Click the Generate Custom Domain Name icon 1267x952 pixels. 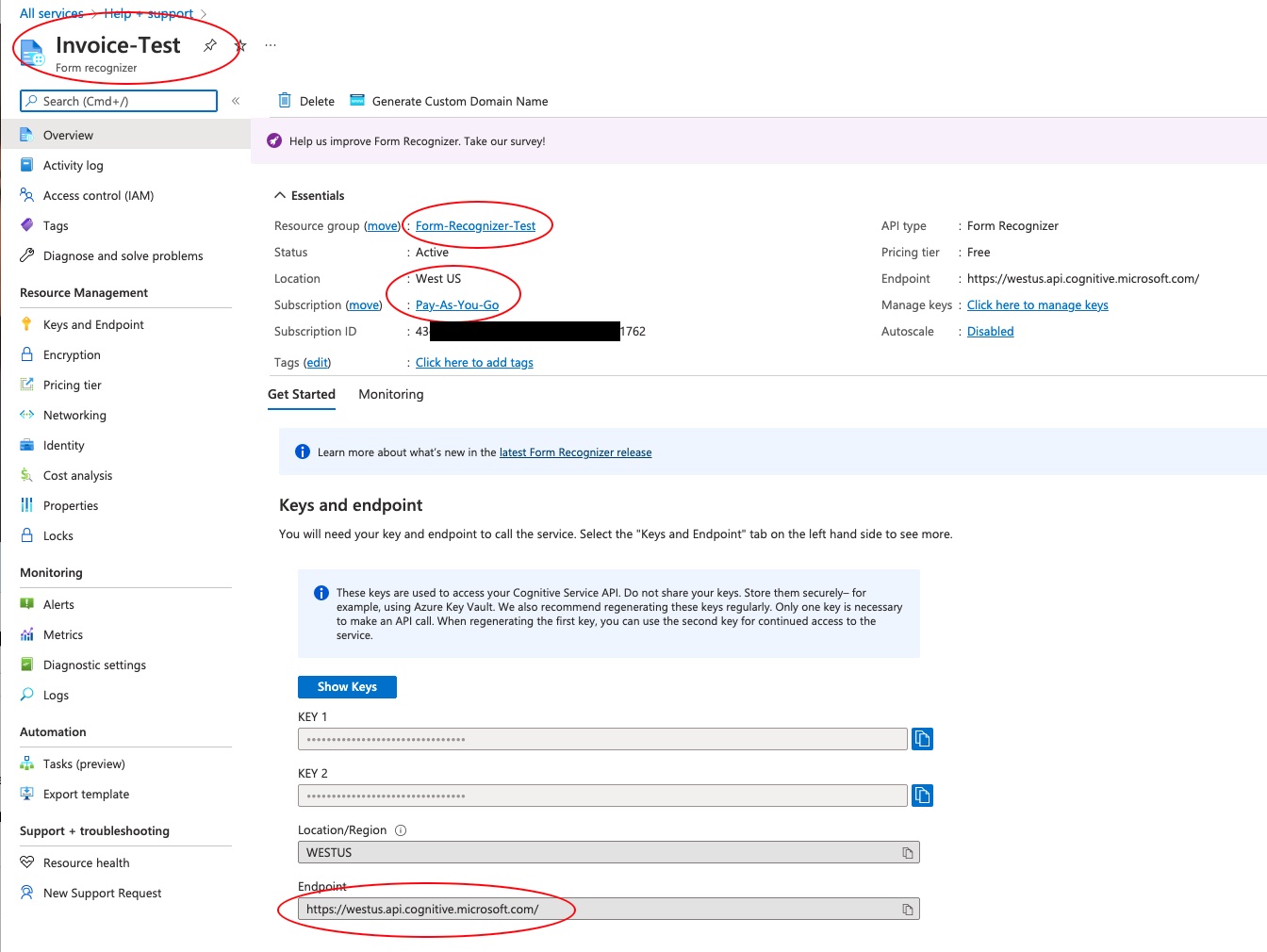point(357,101)
